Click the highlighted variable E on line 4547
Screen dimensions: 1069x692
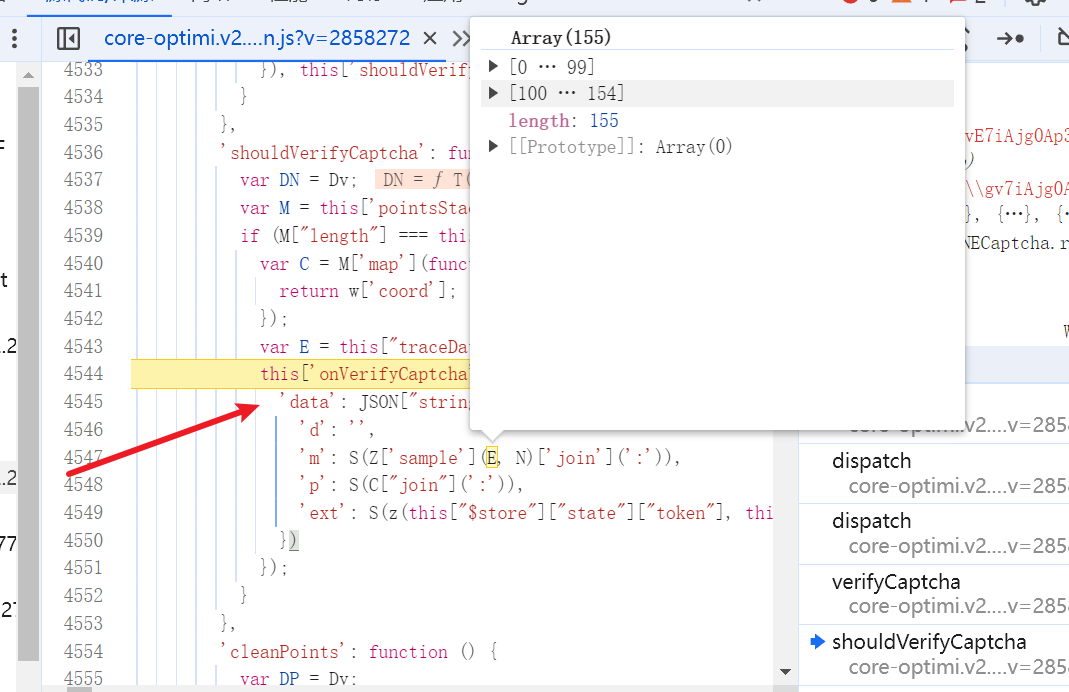coord(492,457)
